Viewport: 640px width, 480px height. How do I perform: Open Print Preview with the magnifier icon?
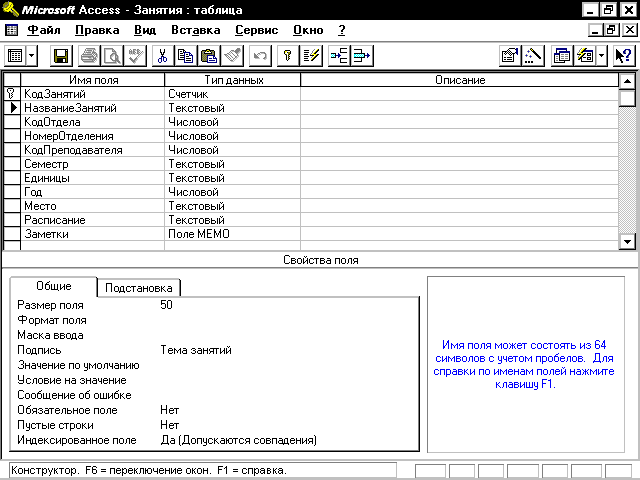tap(112, 56)
